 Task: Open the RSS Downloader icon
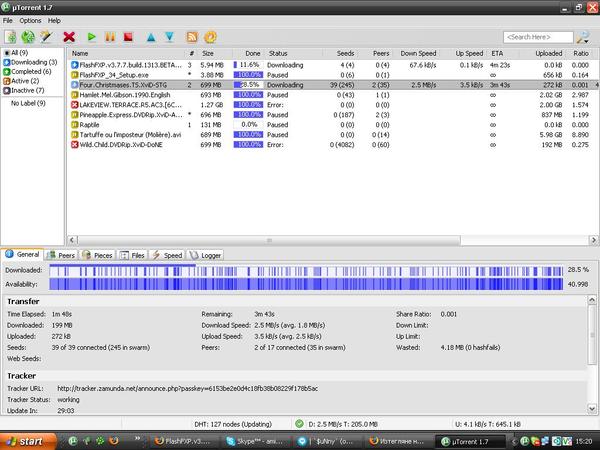point(192,37)
